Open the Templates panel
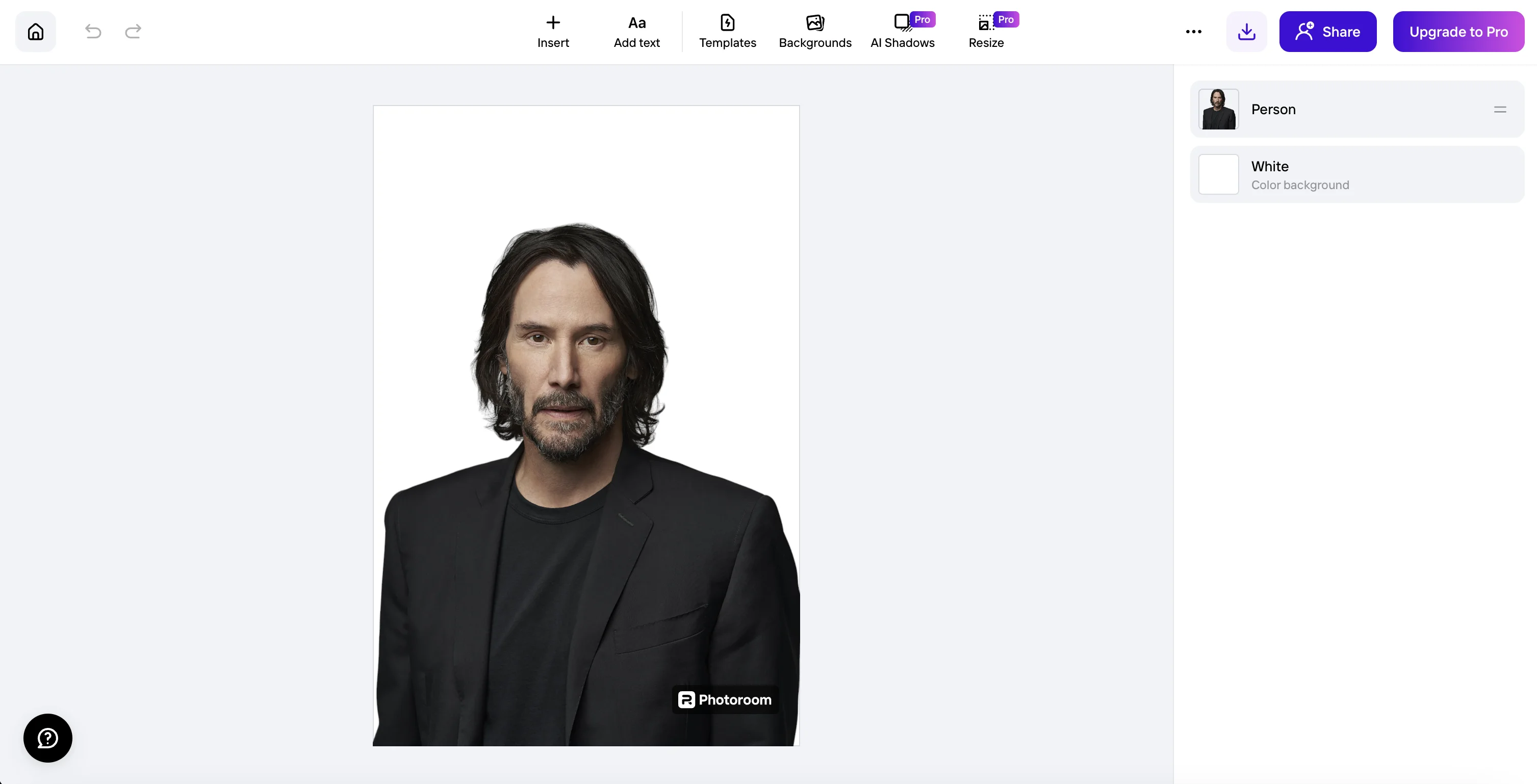 [x=727, y=32]
